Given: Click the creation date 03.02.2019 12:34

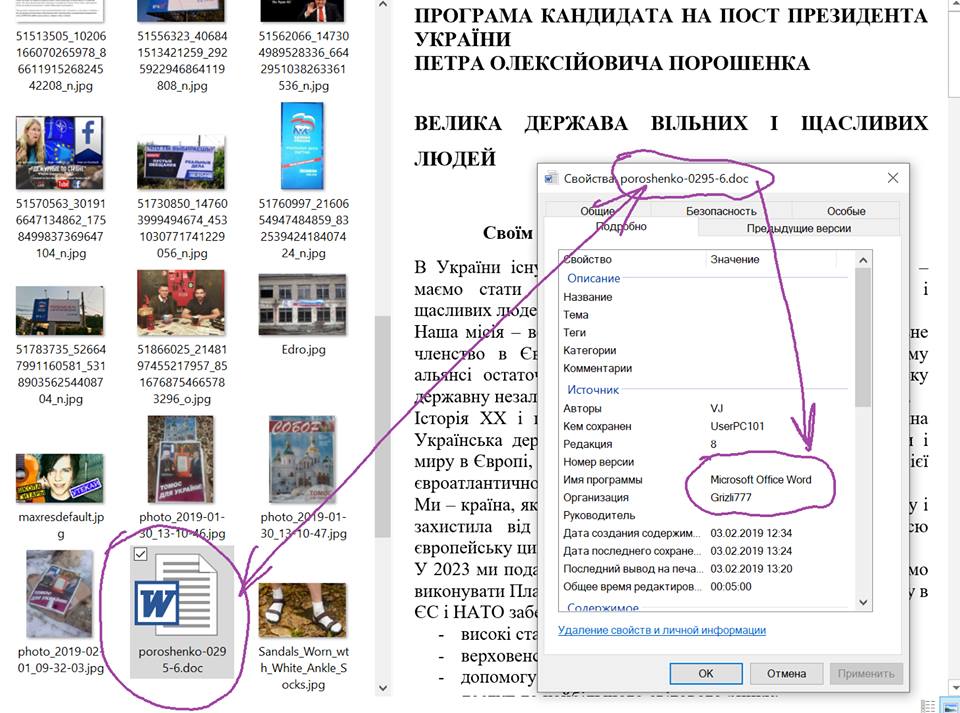Looking at the screenshot, I should (751, 532).
